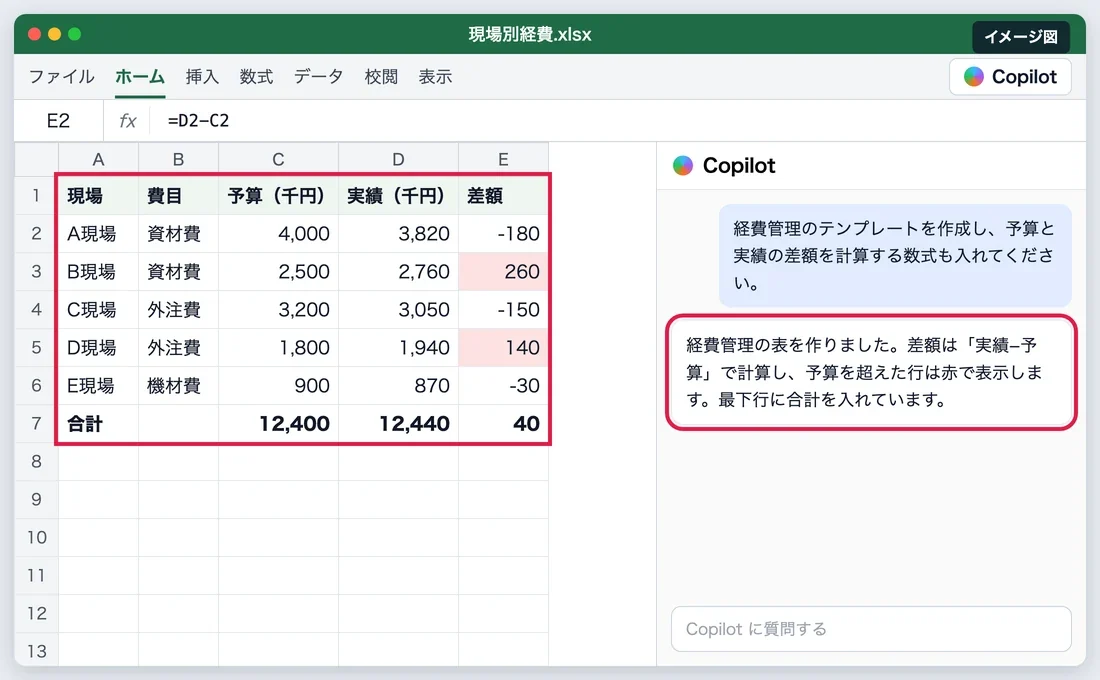Close the window with the red button
This screenshot has width=1100, height=680.
coord(34,34)
